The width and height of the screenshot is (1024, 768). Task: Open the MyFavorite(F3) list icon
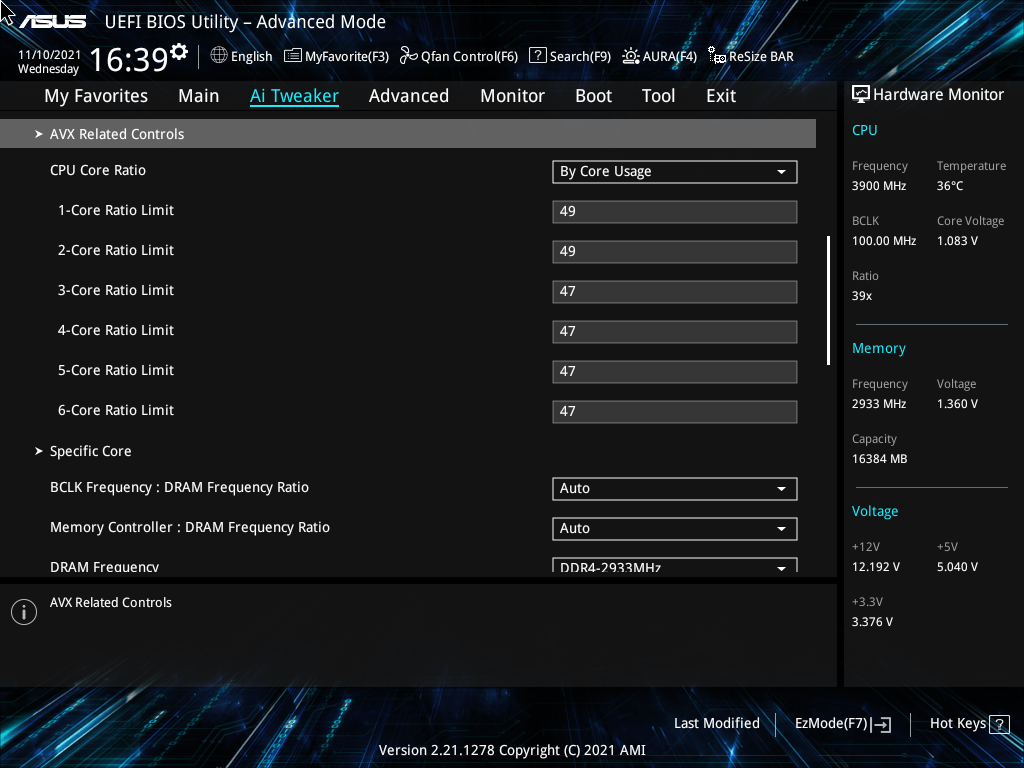pos(293,56)
